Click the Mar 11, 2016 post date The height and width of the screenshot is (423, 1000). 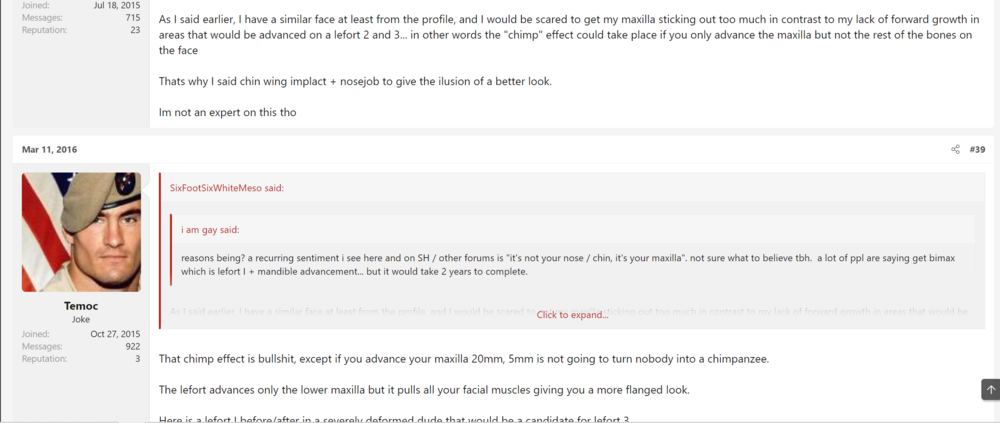point(49,149)
